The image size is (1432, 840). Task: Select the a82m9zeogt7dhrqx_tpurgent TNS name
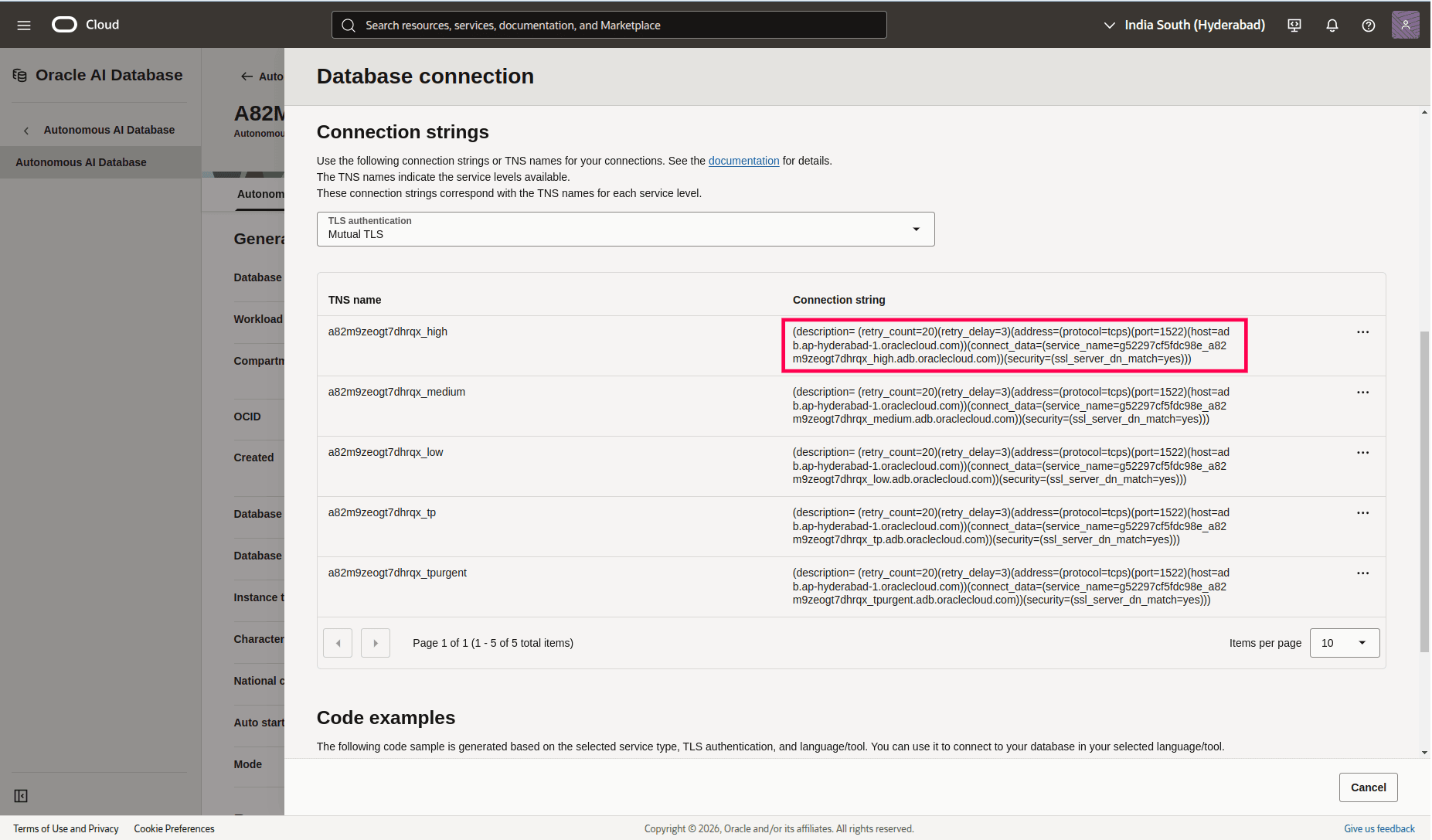(397, 573)
